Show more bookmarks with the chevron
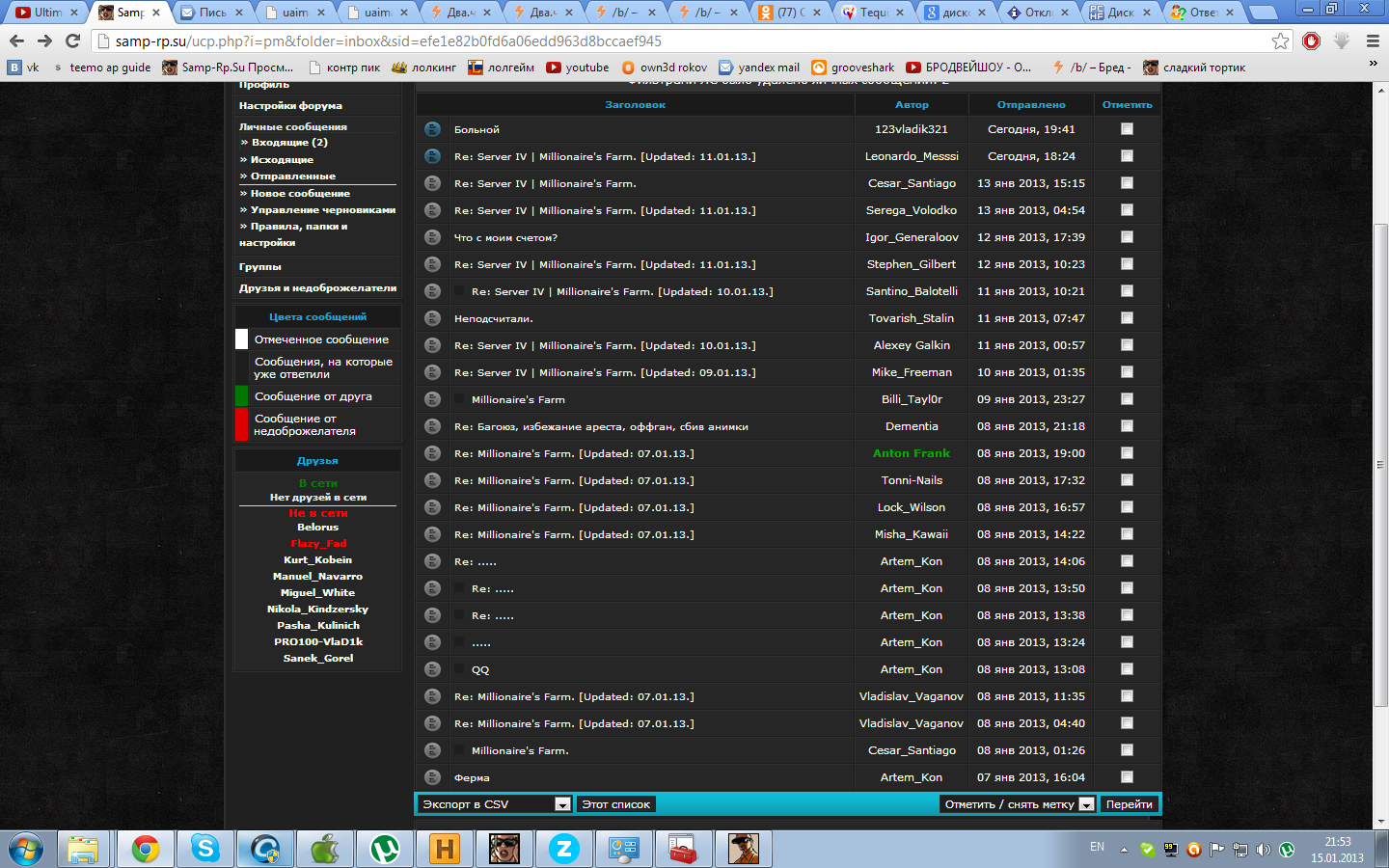This screenshot has height=868, width=1389. (x=1373, y=64)
